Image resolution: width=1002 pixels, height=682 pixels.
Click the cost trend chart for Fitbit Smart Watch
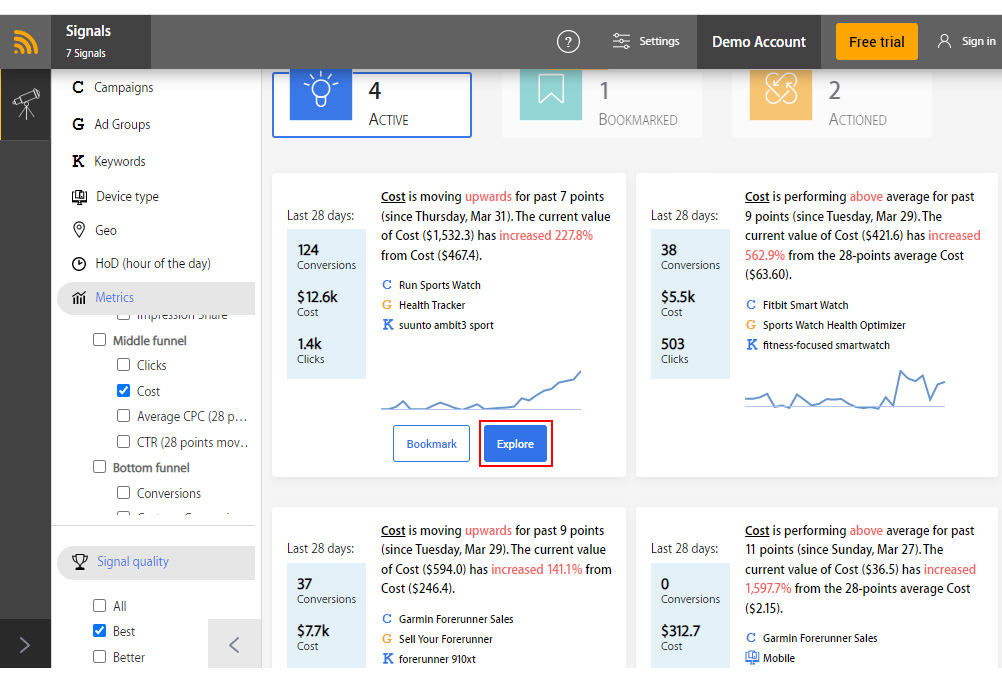845,389
